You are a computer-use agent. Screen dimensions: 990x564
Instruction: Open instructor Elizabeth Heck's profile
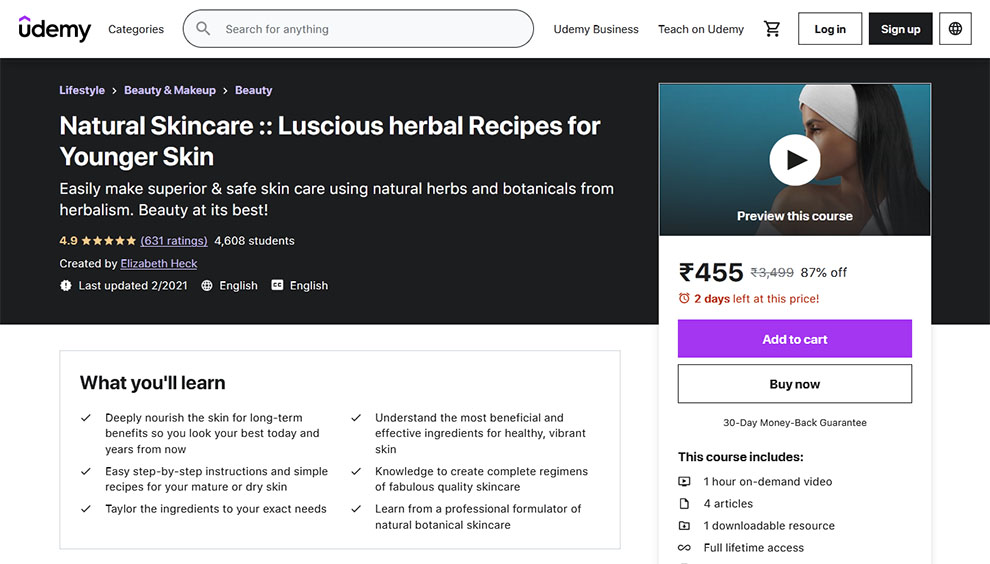tap(159, 263)
